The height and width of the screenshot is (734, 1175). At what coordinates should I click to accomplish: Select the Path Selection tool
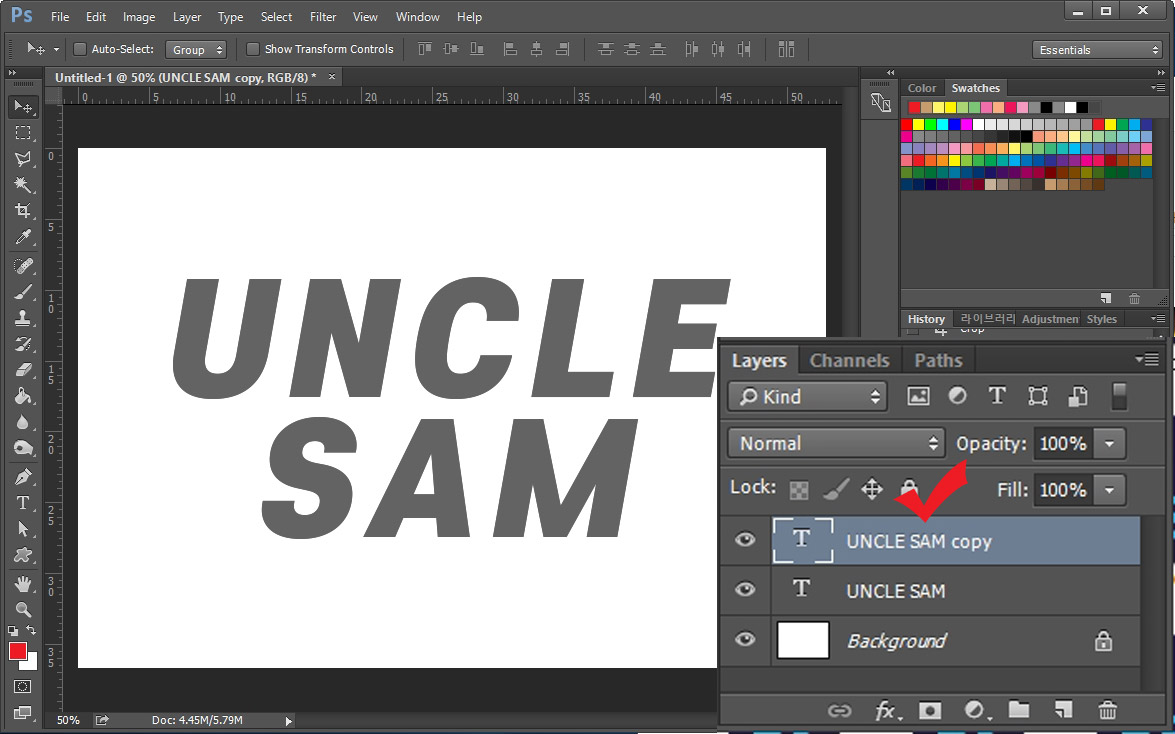click(23, 529)
